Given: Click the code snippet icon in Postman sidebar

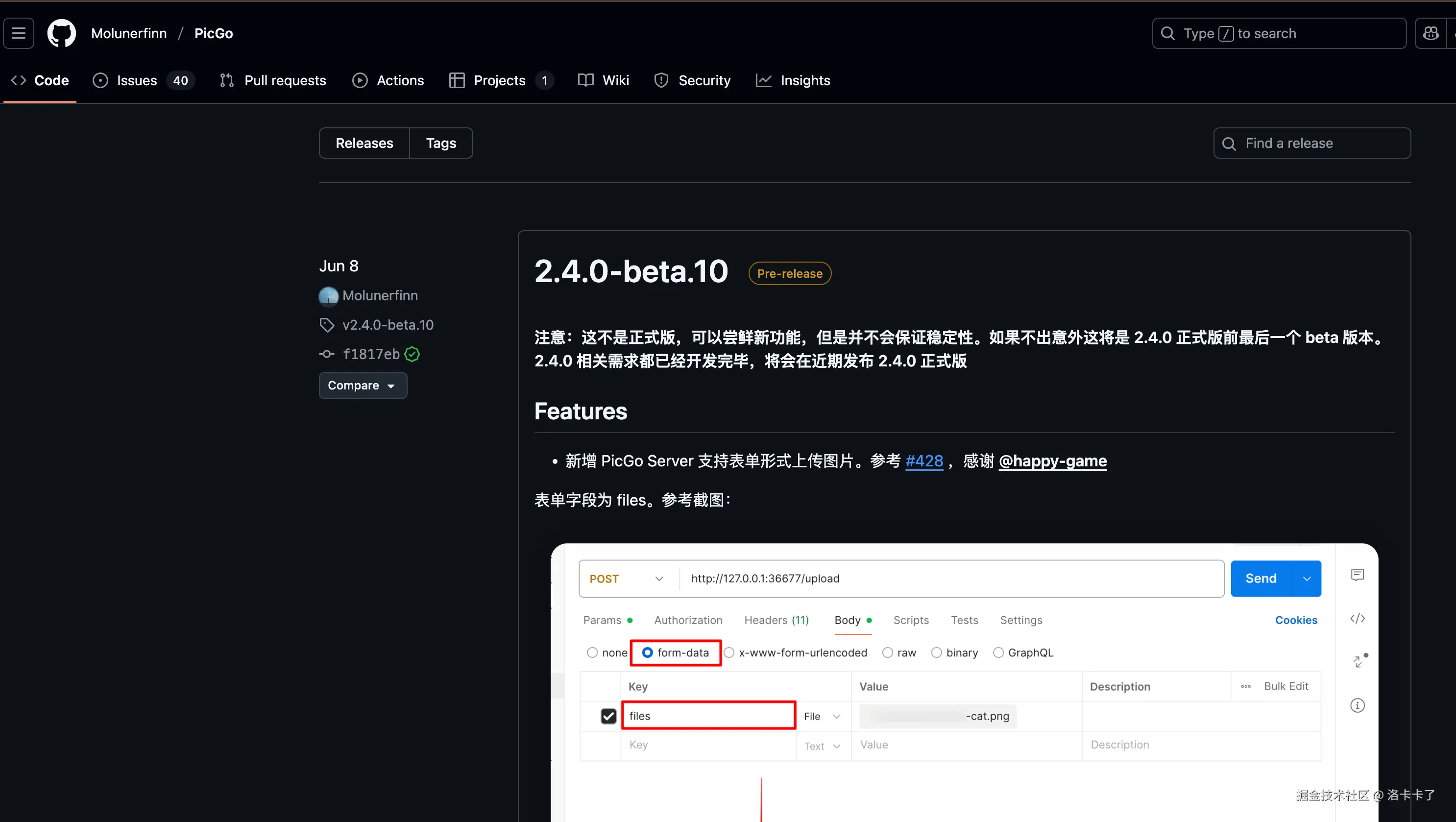Looking at the screenshot, I should pos(1357,619).
